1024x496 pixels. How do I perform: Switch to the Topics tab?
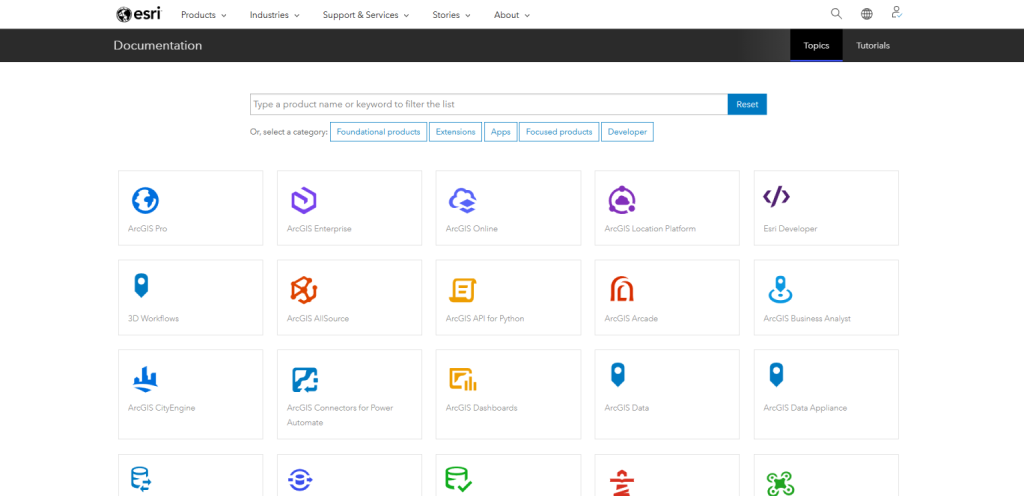coord(816,46)
